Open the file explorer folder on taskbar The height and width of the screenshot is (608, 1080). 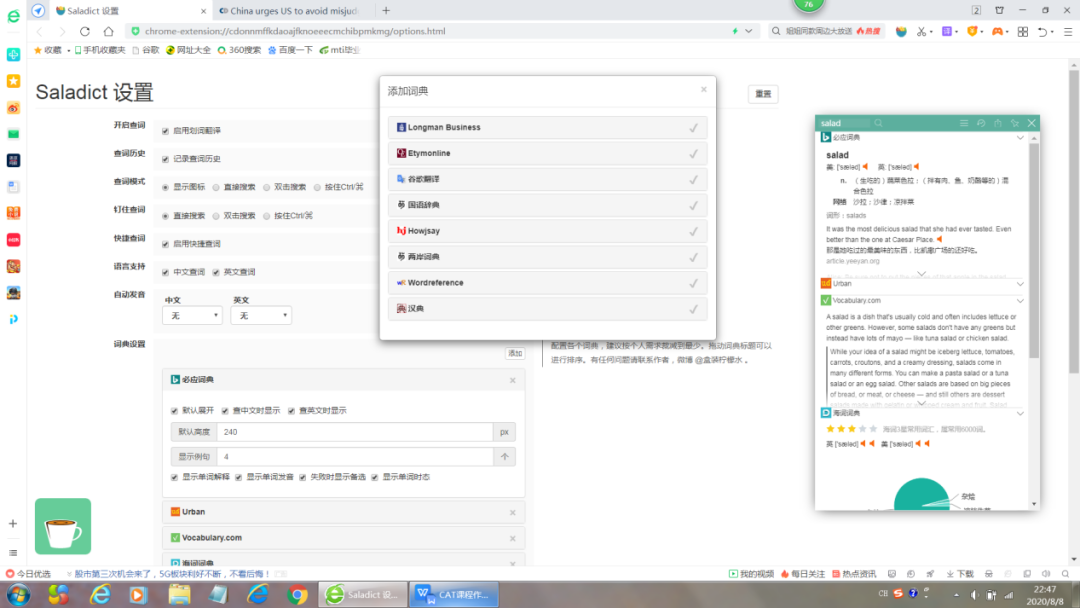179,594
